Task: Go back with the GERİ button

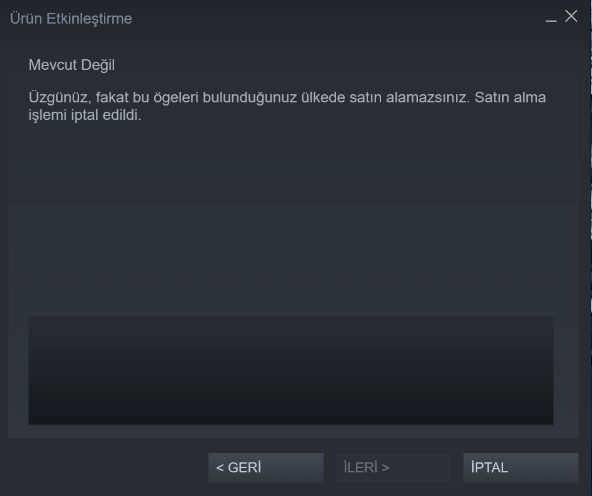Action: click(266, 468)
